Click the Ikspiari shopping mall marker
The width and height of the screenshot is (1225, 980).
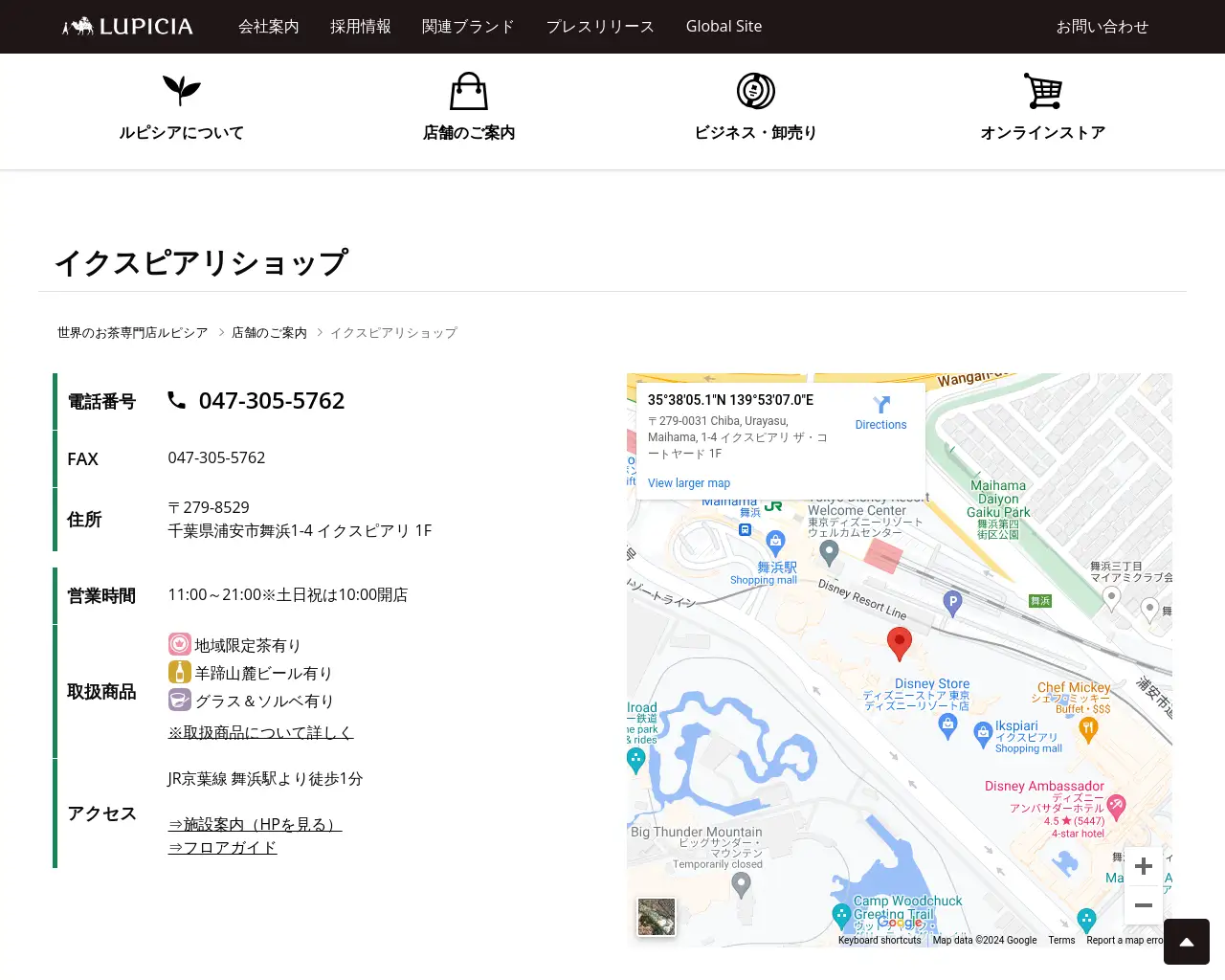[983, 735]
